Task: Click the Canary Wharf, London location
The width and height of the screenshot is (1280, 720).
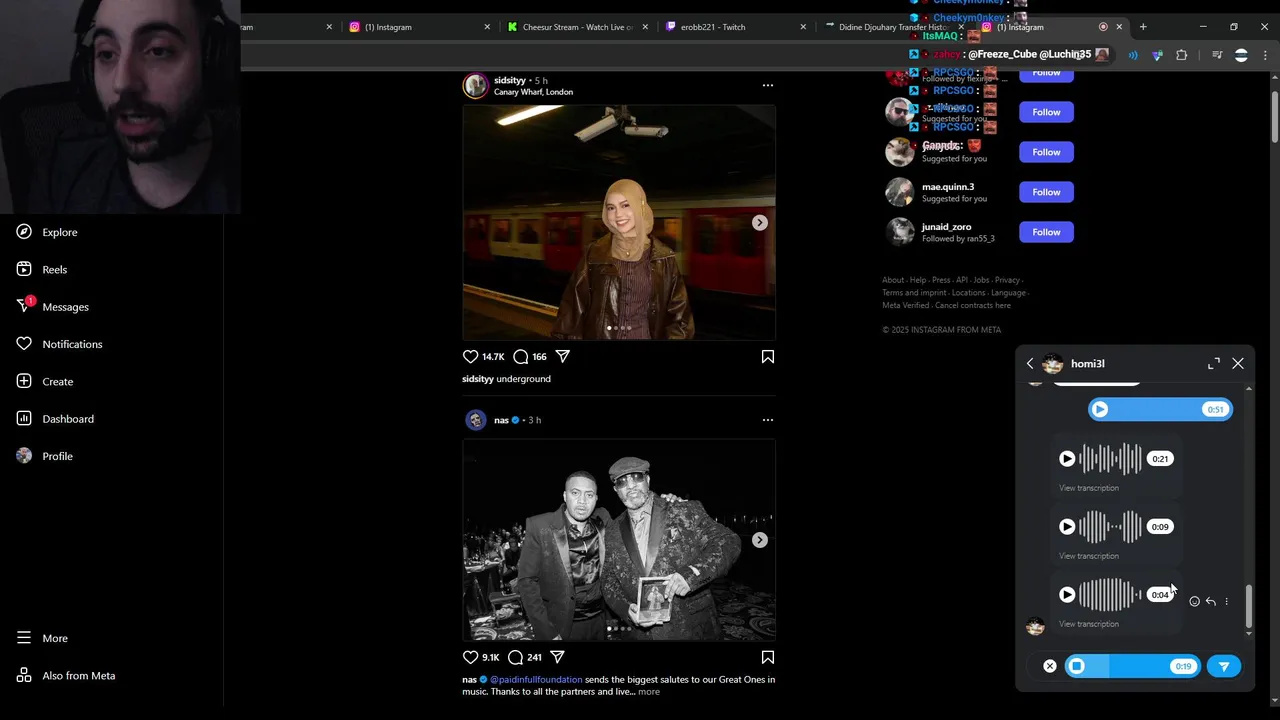Action: click(533, 92)
